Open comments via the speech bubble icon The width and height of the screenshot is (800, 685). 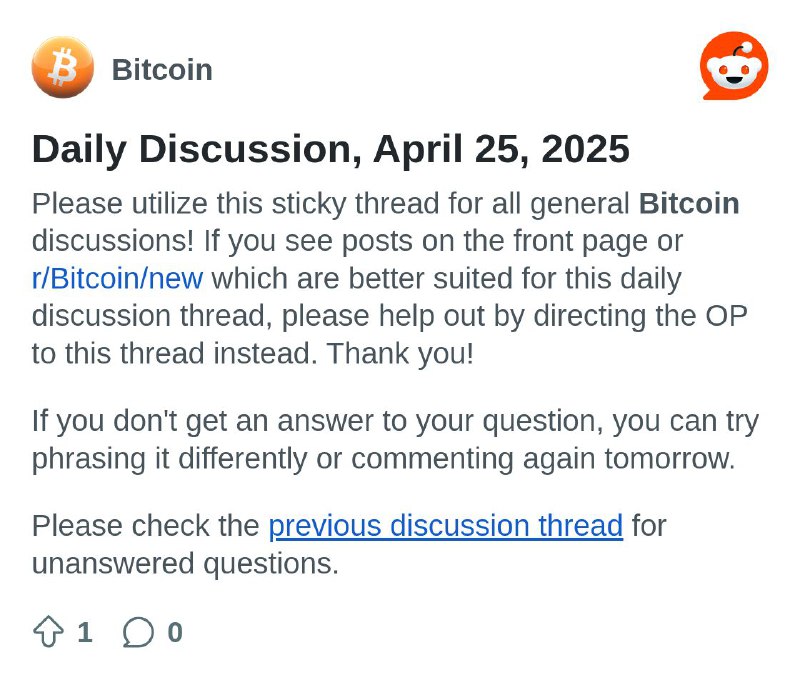pyautogui.click(x=138, y=632)
